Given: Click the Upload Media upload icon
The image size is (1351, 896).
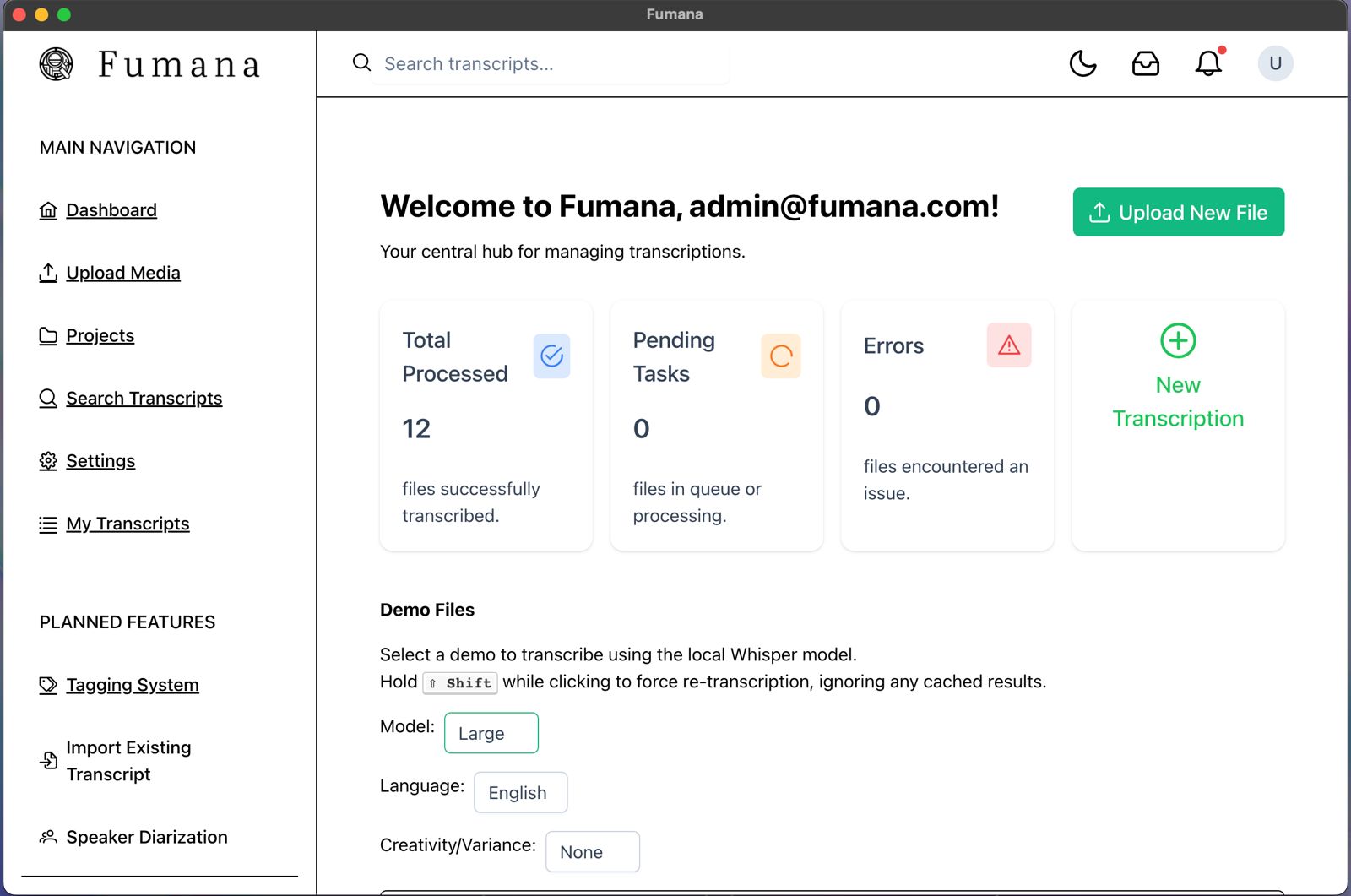Looking at the screenshot, I should pos(48,273).
